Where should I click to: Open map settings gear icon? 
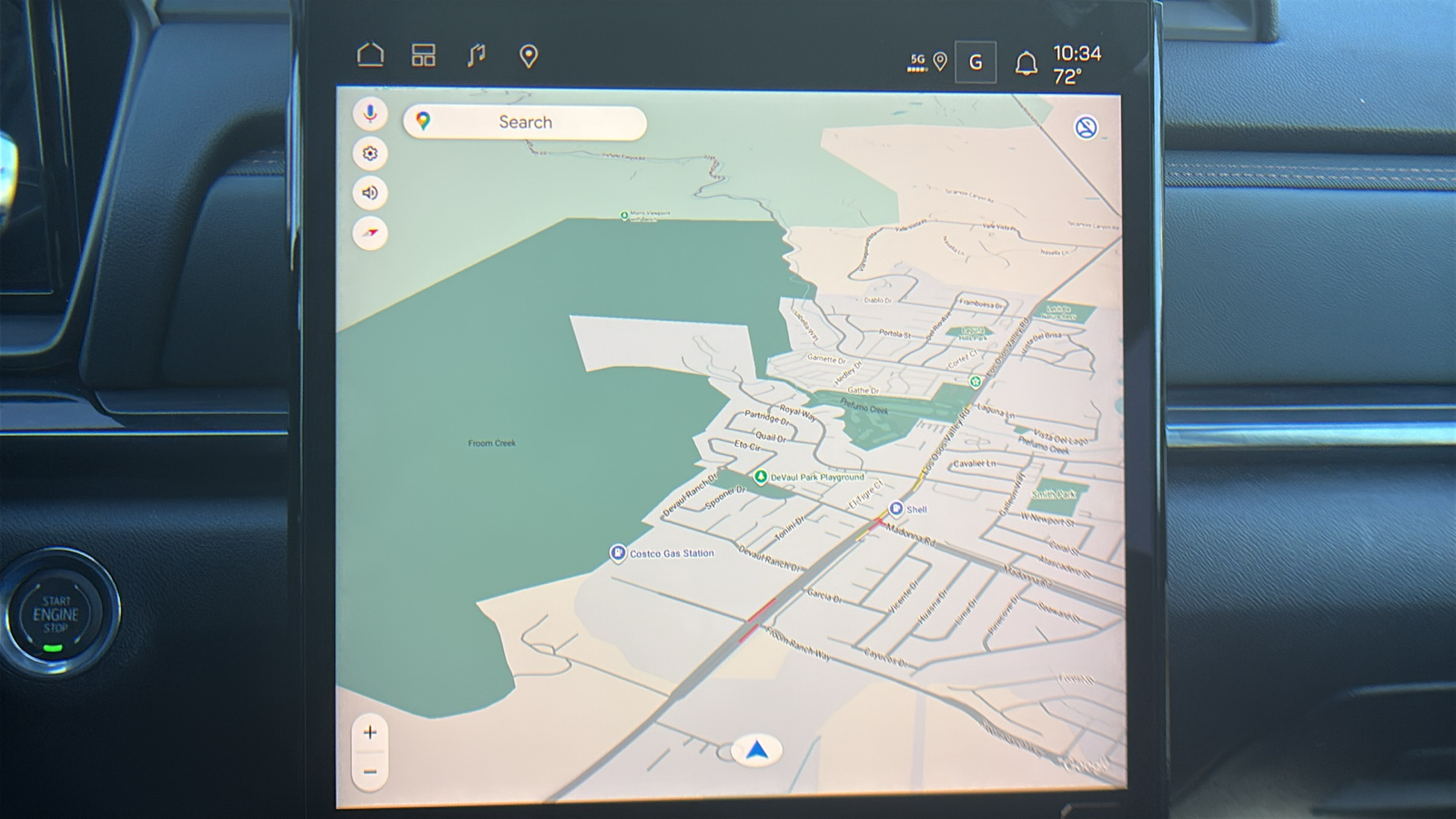click(369, 154)
